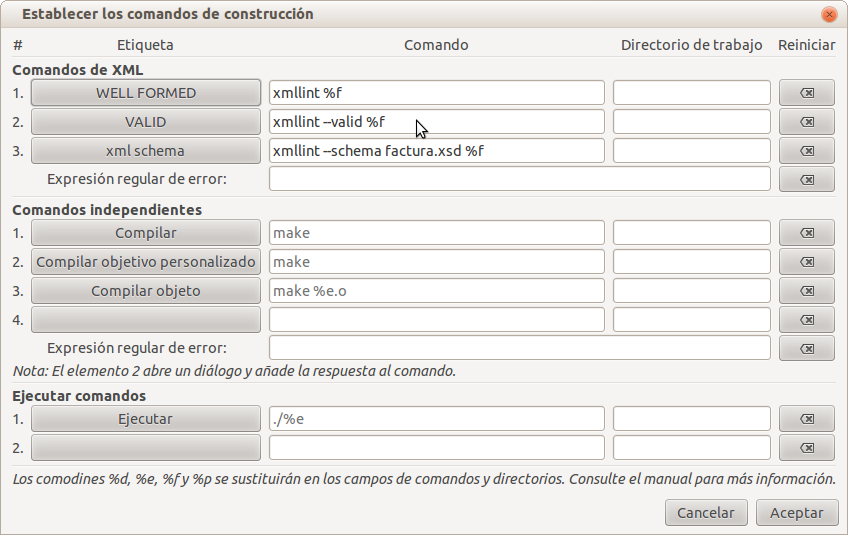Reset Compilar objetivo personalizado row
The height and width of the screenshot is (535, 848).
click(806, 262)
